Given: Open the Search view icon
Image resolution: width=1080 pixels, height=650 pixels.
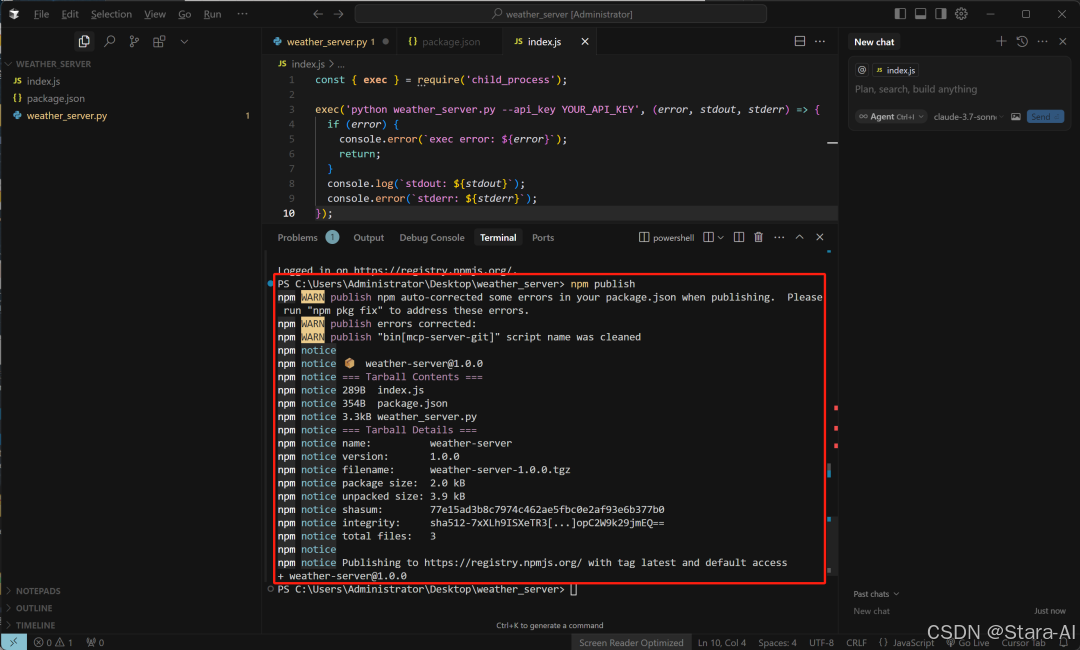Looking at the screenshot, I should click(x=110, y=41).
